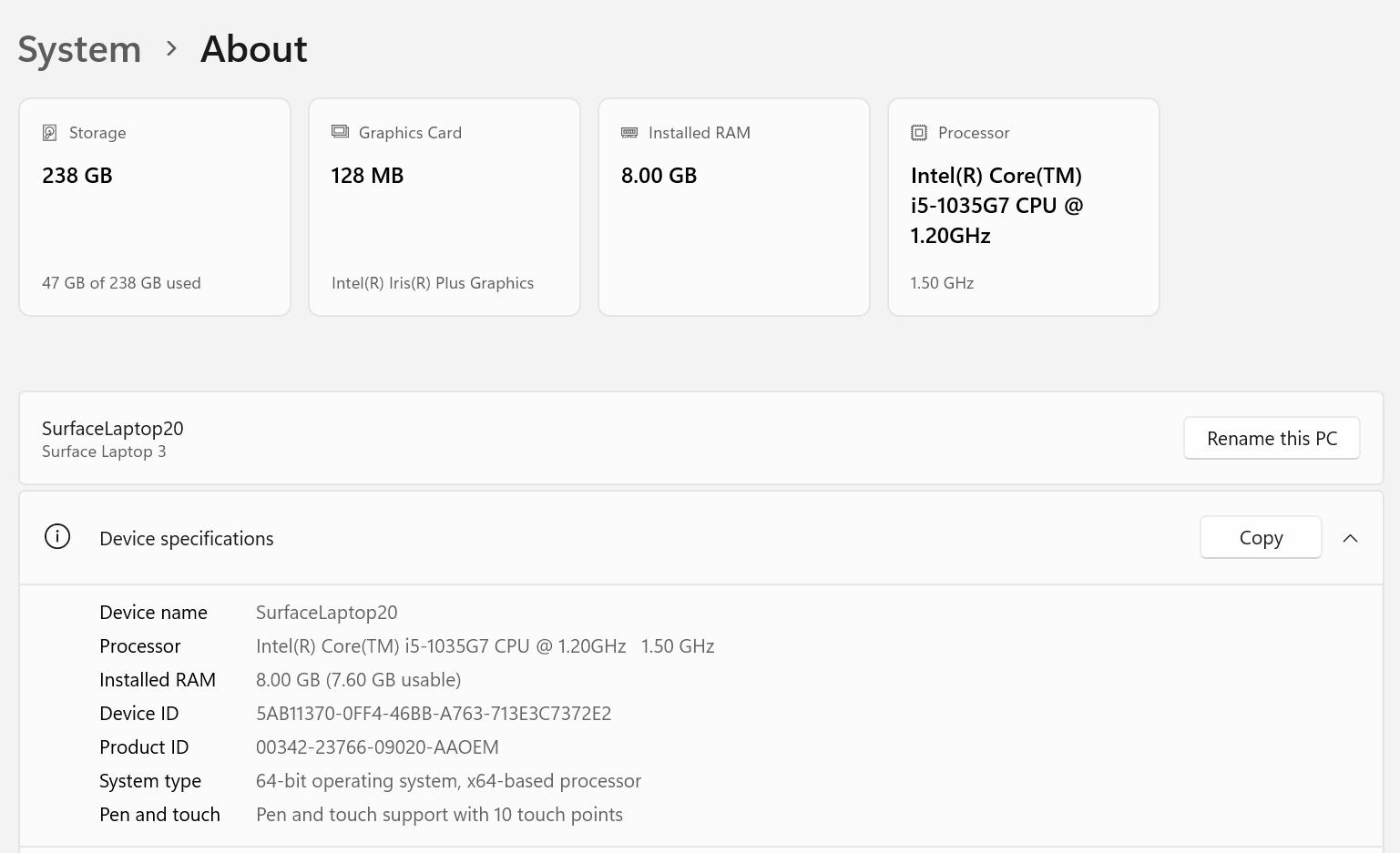Click the Device specifications info icon
This screenshot has width=1400, height=853.
(x=57, y=537)
